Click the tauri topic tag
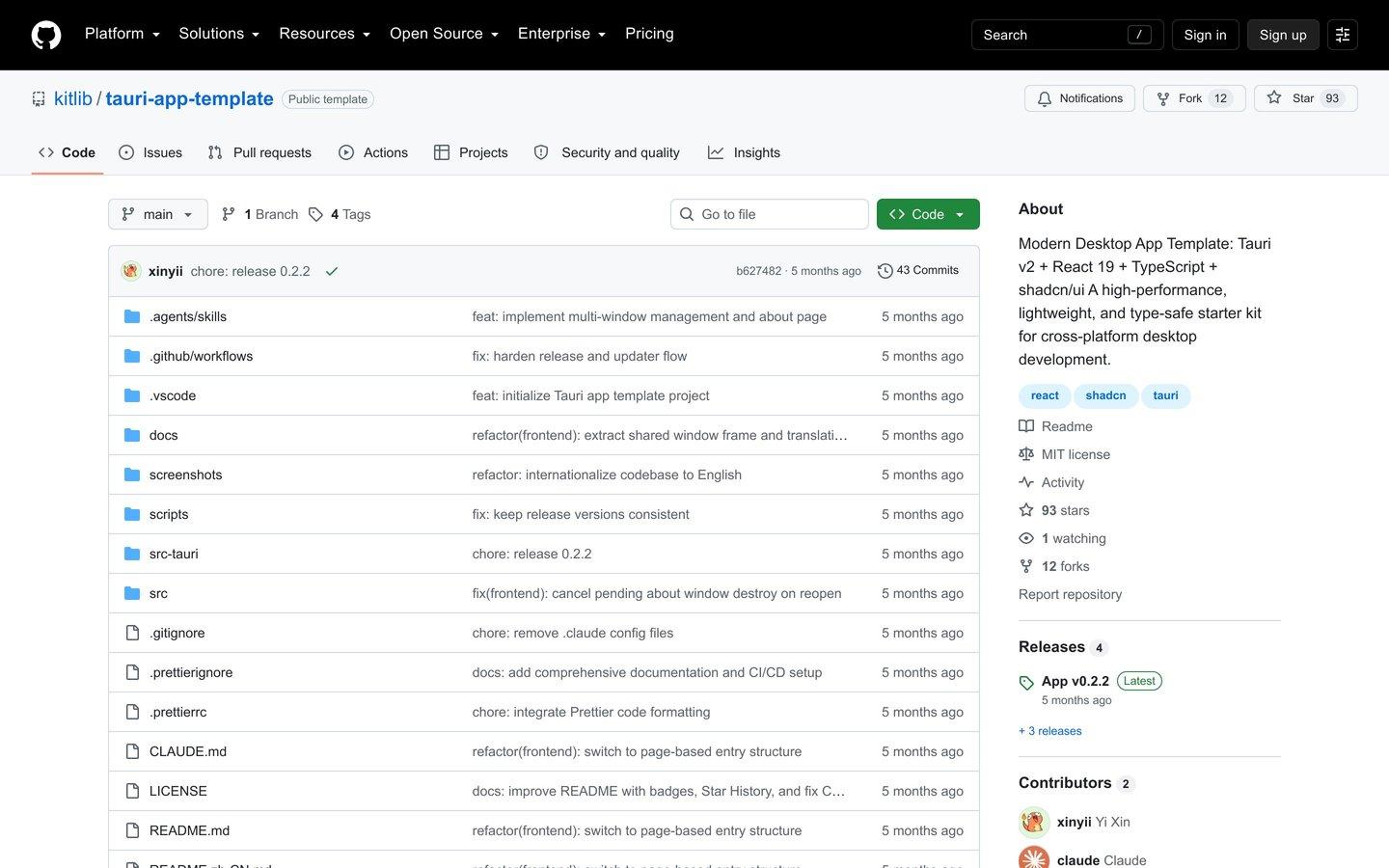Viewport: 1389px width, 868px height. [x=1165, y=395]
